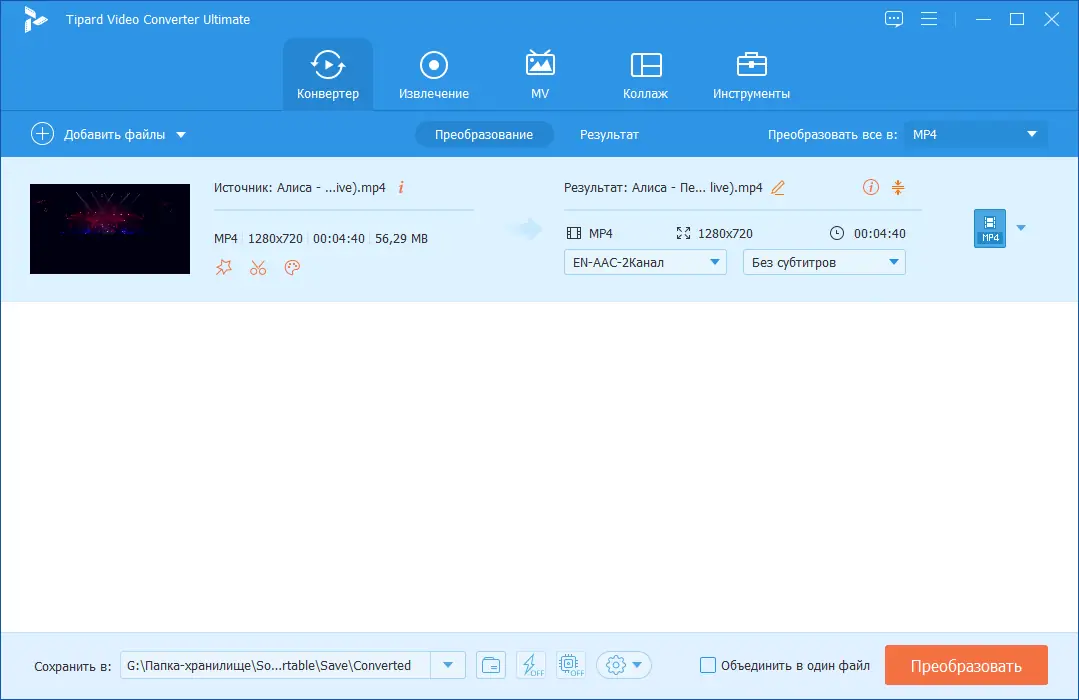Expand the Без субтитров subtitles dropdown

pyautogui.click(x=823, y=262)
